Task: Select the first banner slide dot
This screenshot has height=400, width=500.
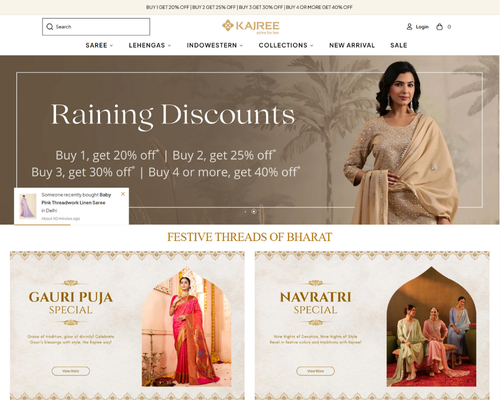Action: (245, 212)
